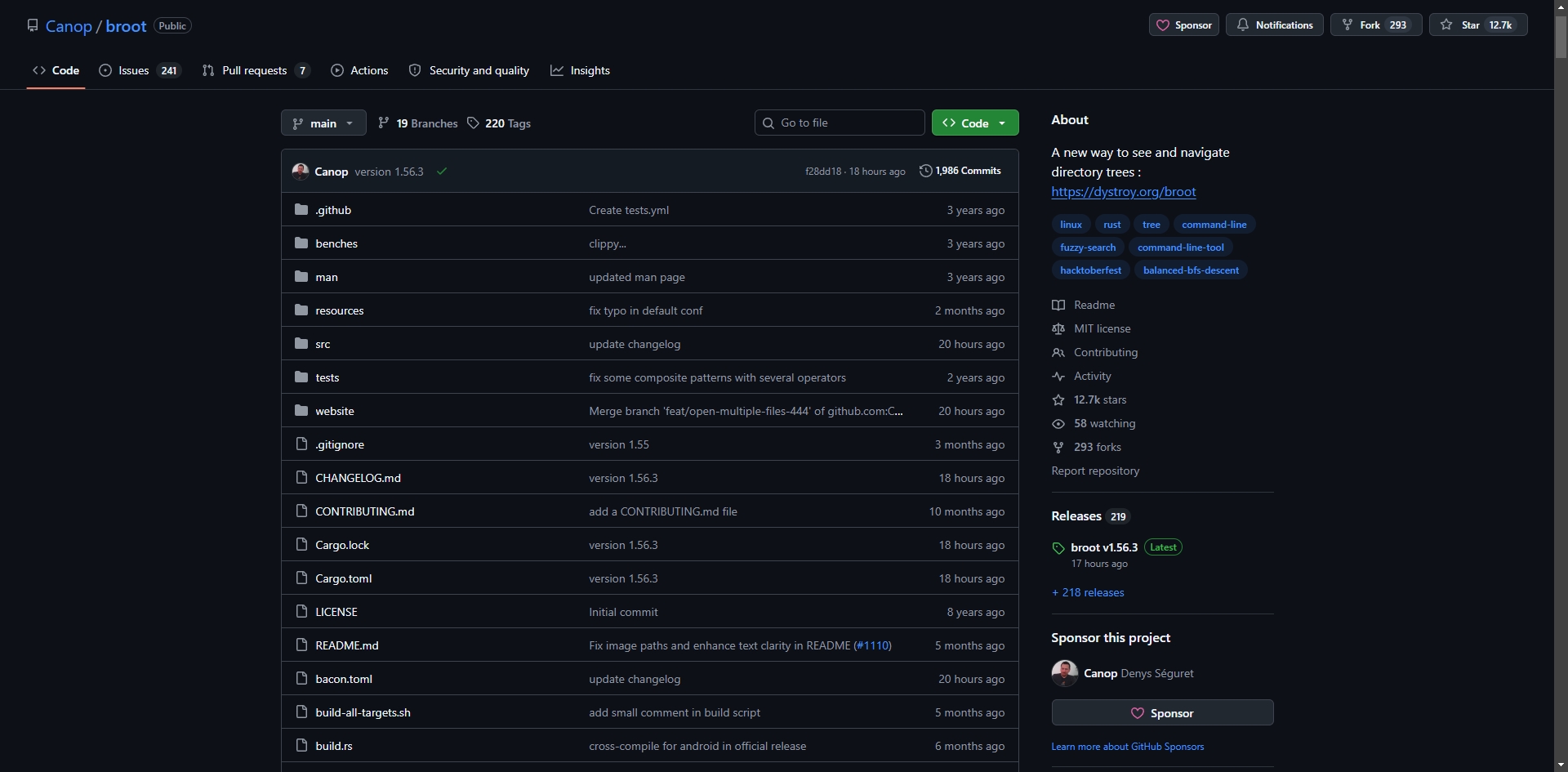Screen dimensions: 1568x772
Task: Click the Fork button
Action: [x=1376, y=25]
